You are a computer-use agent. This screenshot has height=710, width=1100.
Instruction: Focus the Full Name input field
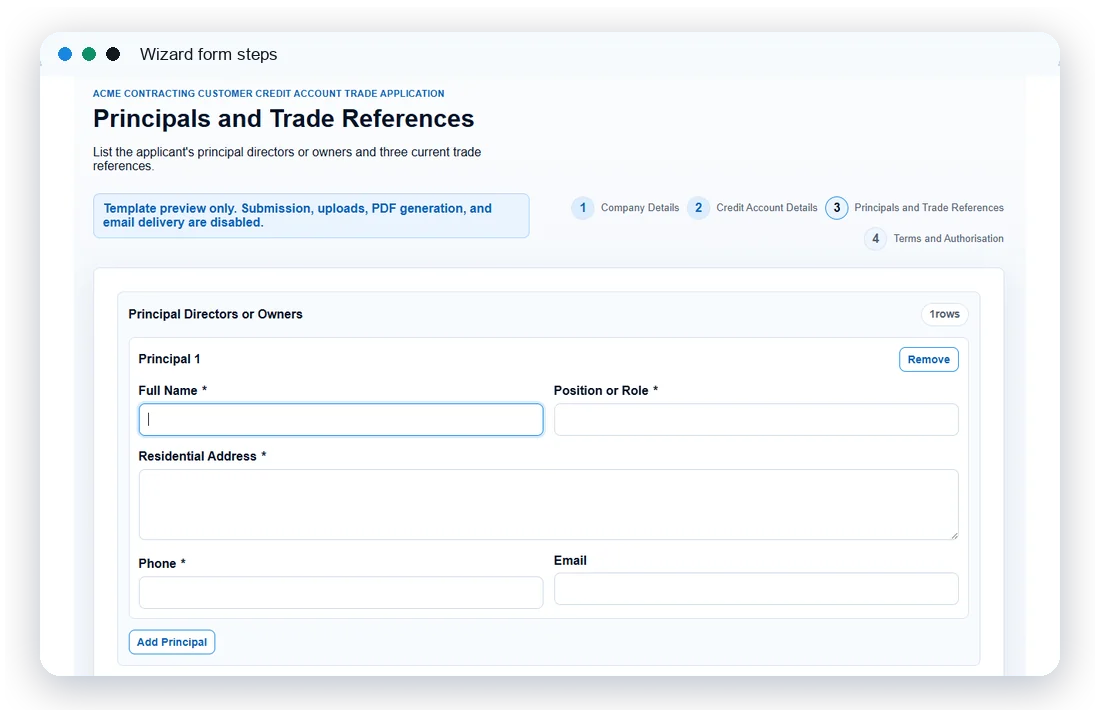pos(341,420)
